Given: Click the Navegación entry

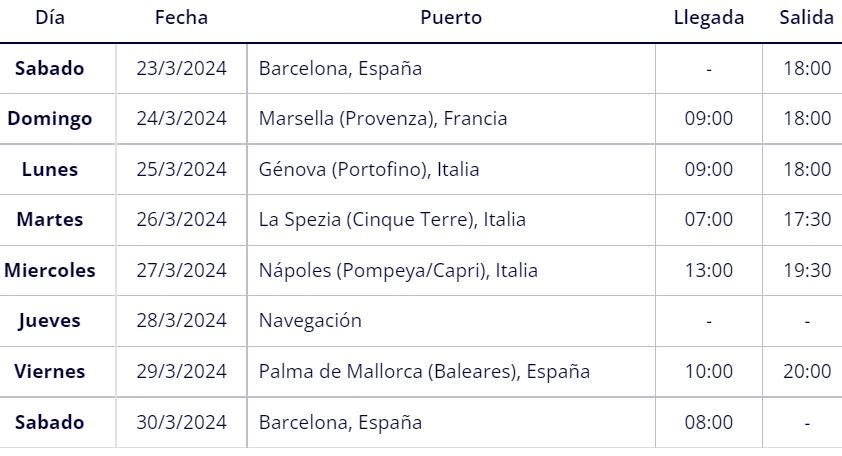Looking at the screenshot, I should point(310,321).
